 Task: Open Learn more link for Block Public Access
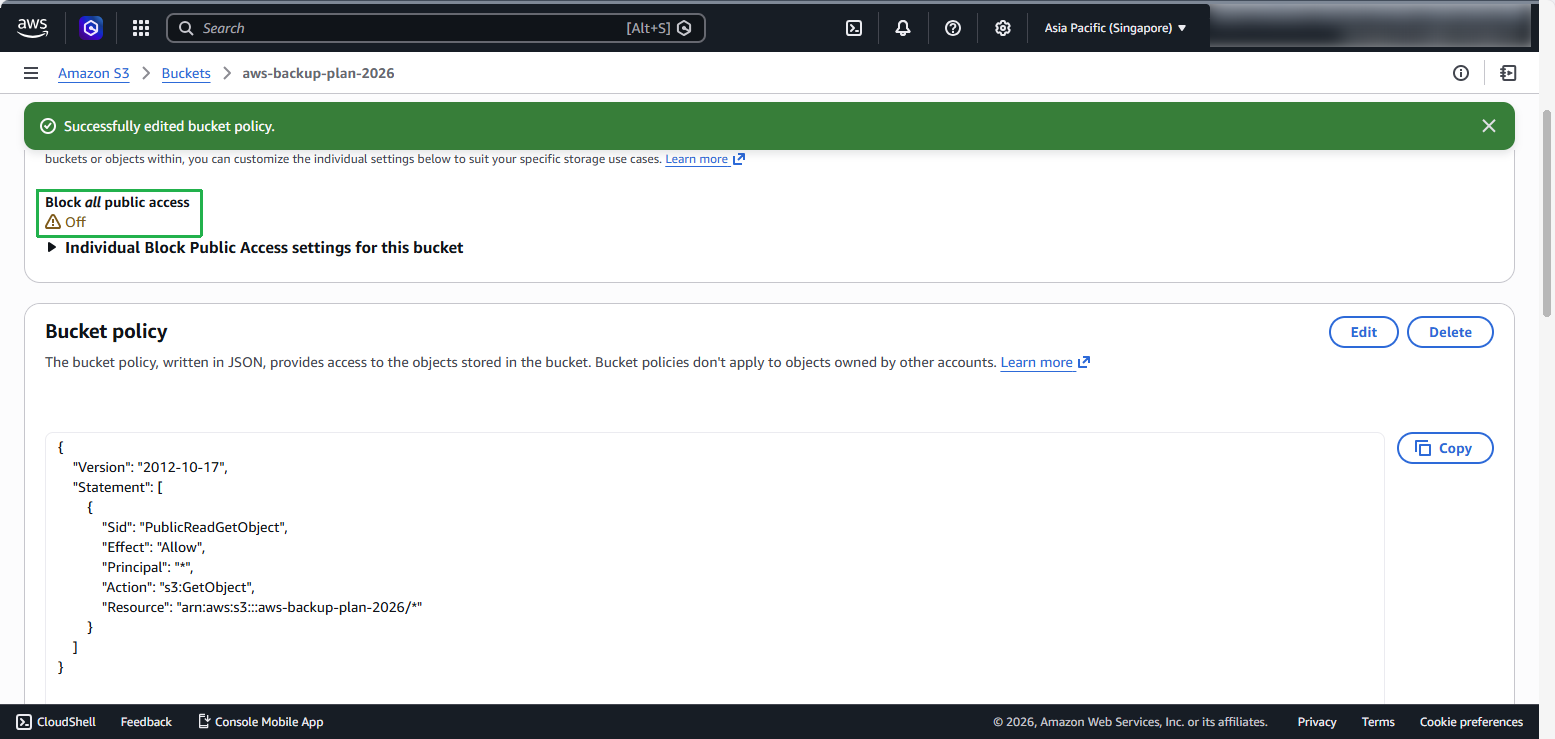pyautogui.click(x=697, y=159)
